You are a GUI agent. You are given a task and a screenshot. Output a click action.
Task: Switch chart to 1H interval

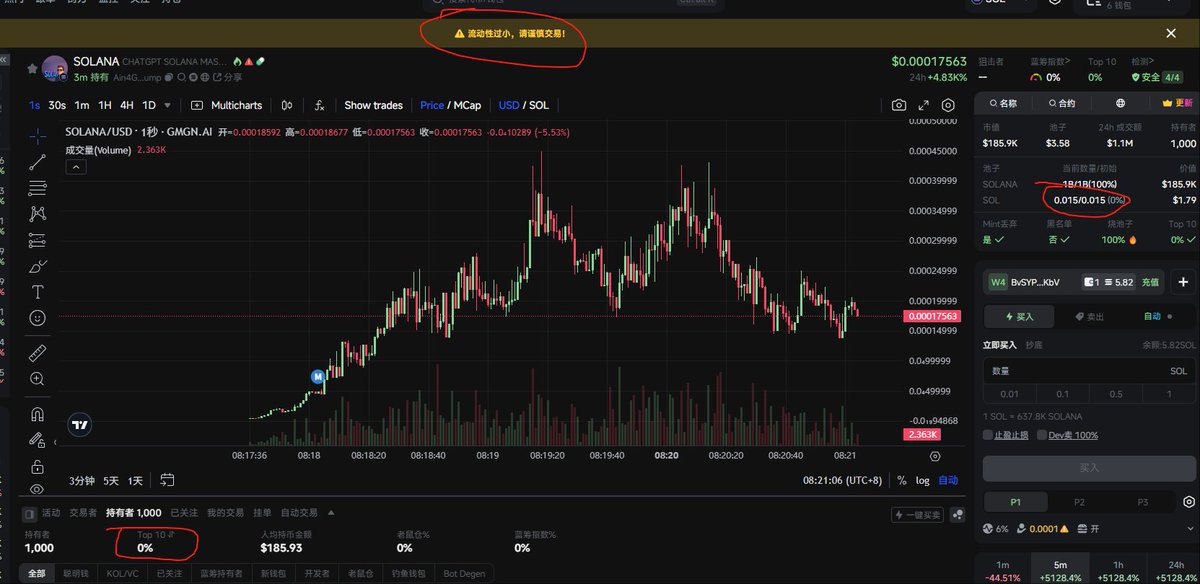[104, 105]
